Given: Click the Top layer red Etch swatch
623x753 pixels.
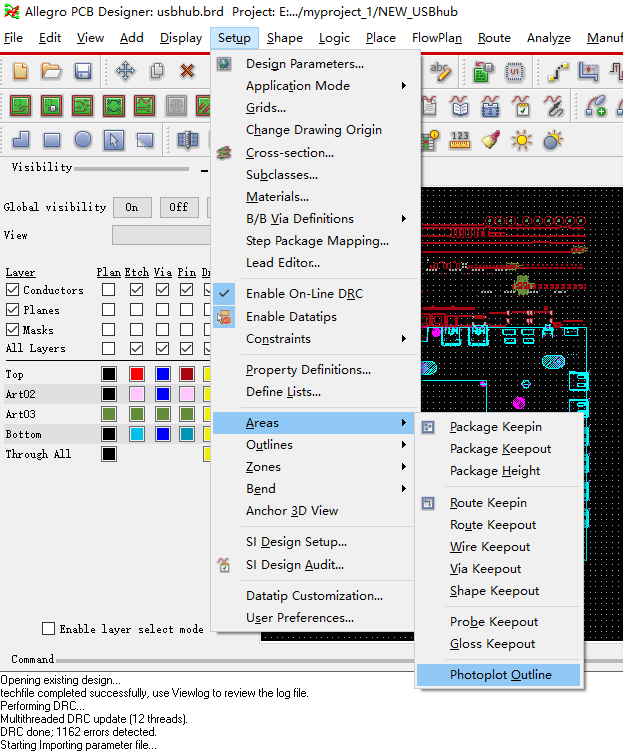Looking at the screenshot, I should 137,374.
